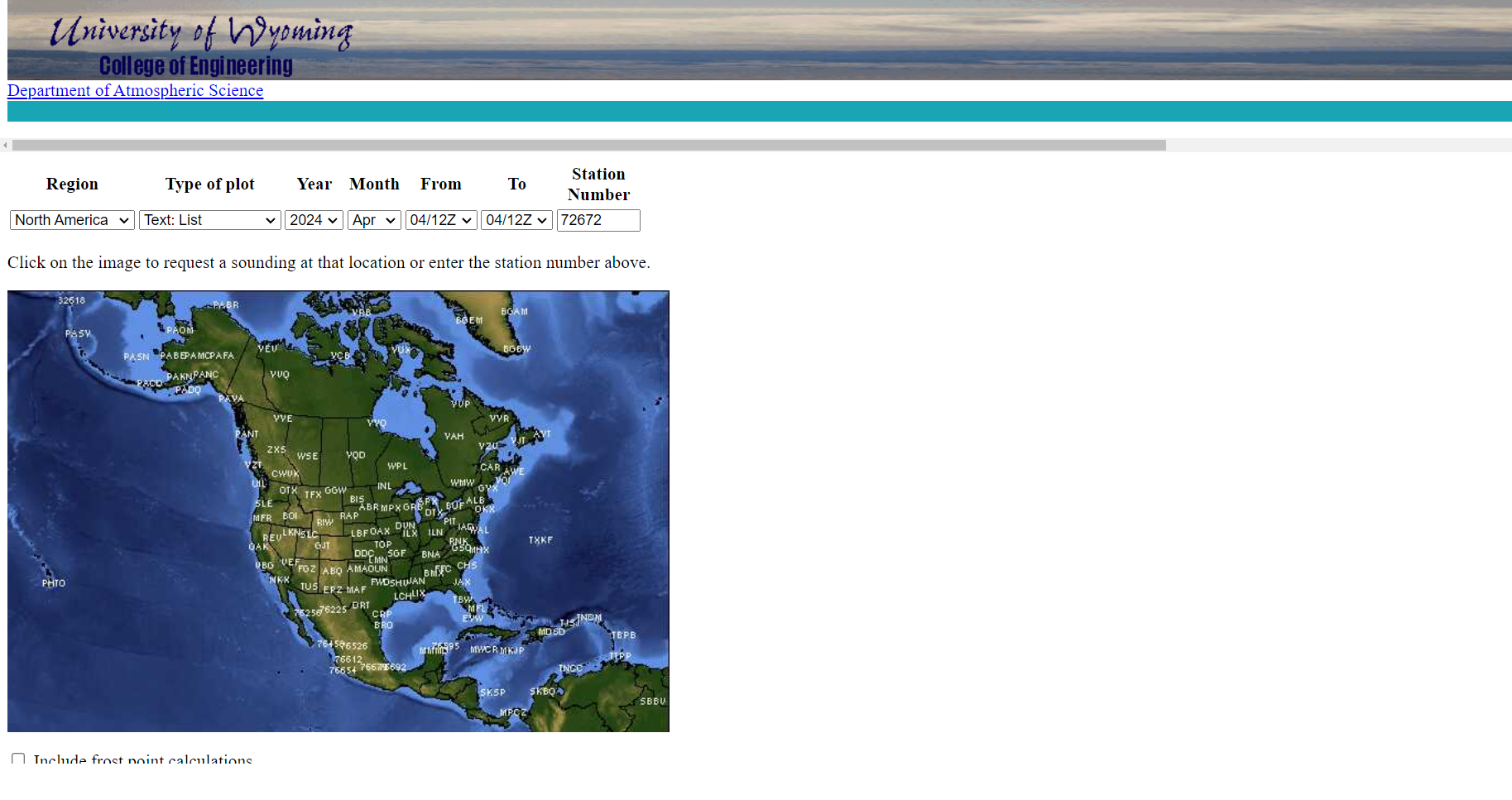Select station JAX on the map
This screenshot has height=800, width=1512.
[x=462, y=582]
